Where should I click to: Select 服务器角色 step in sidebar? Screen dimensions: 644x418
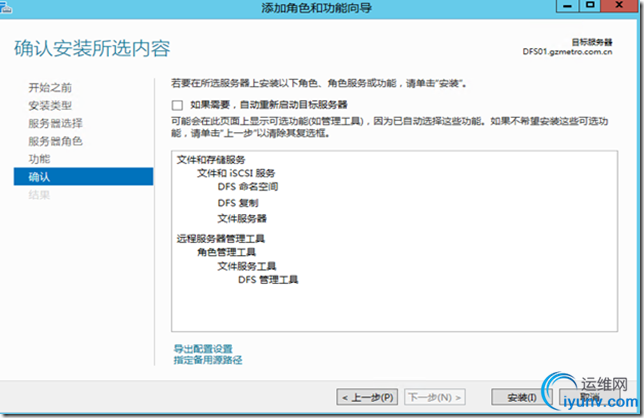[55, 141]
